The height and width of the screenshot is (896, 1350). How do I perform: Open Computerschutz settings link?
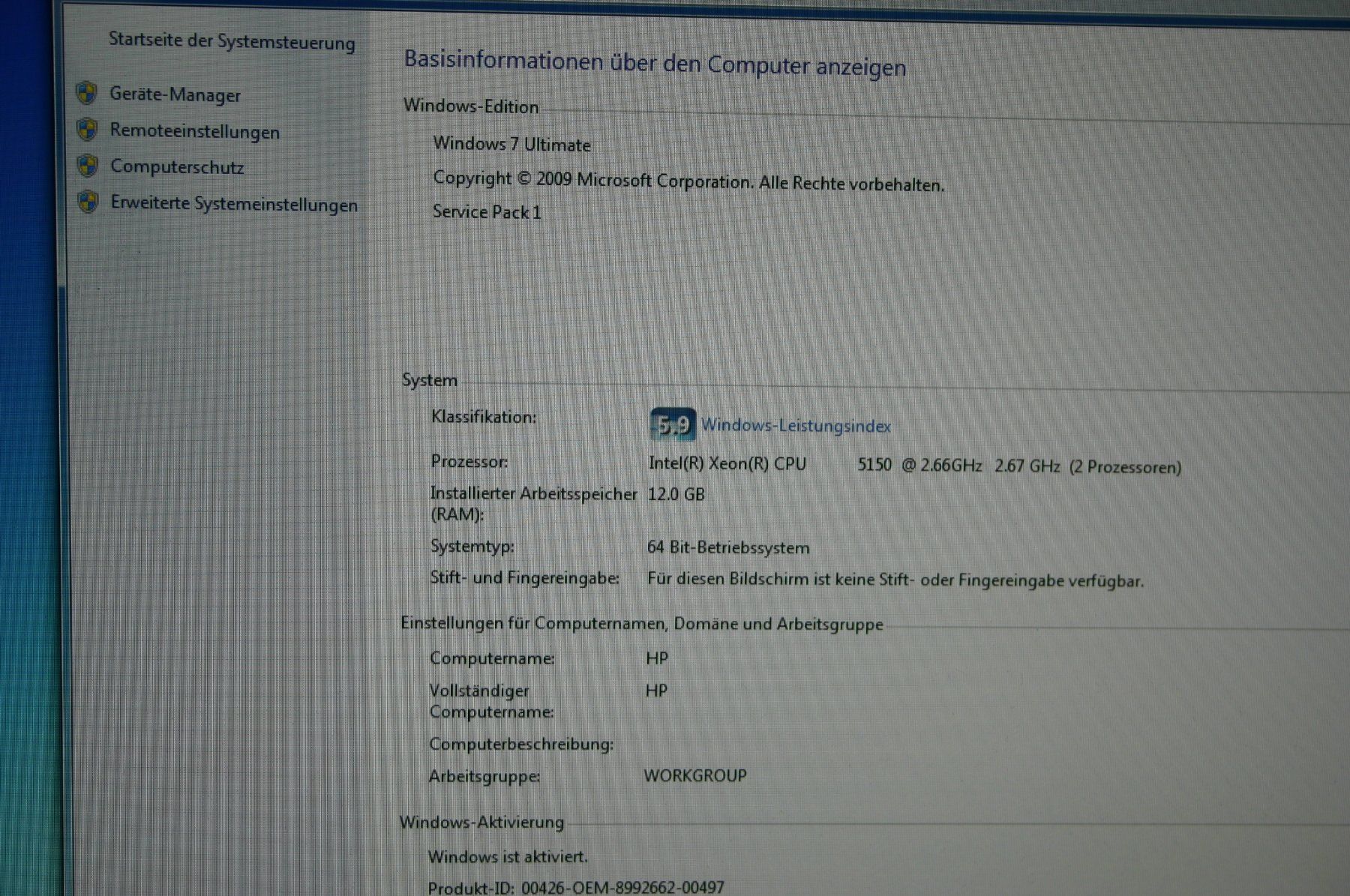(x=177, y=166)
